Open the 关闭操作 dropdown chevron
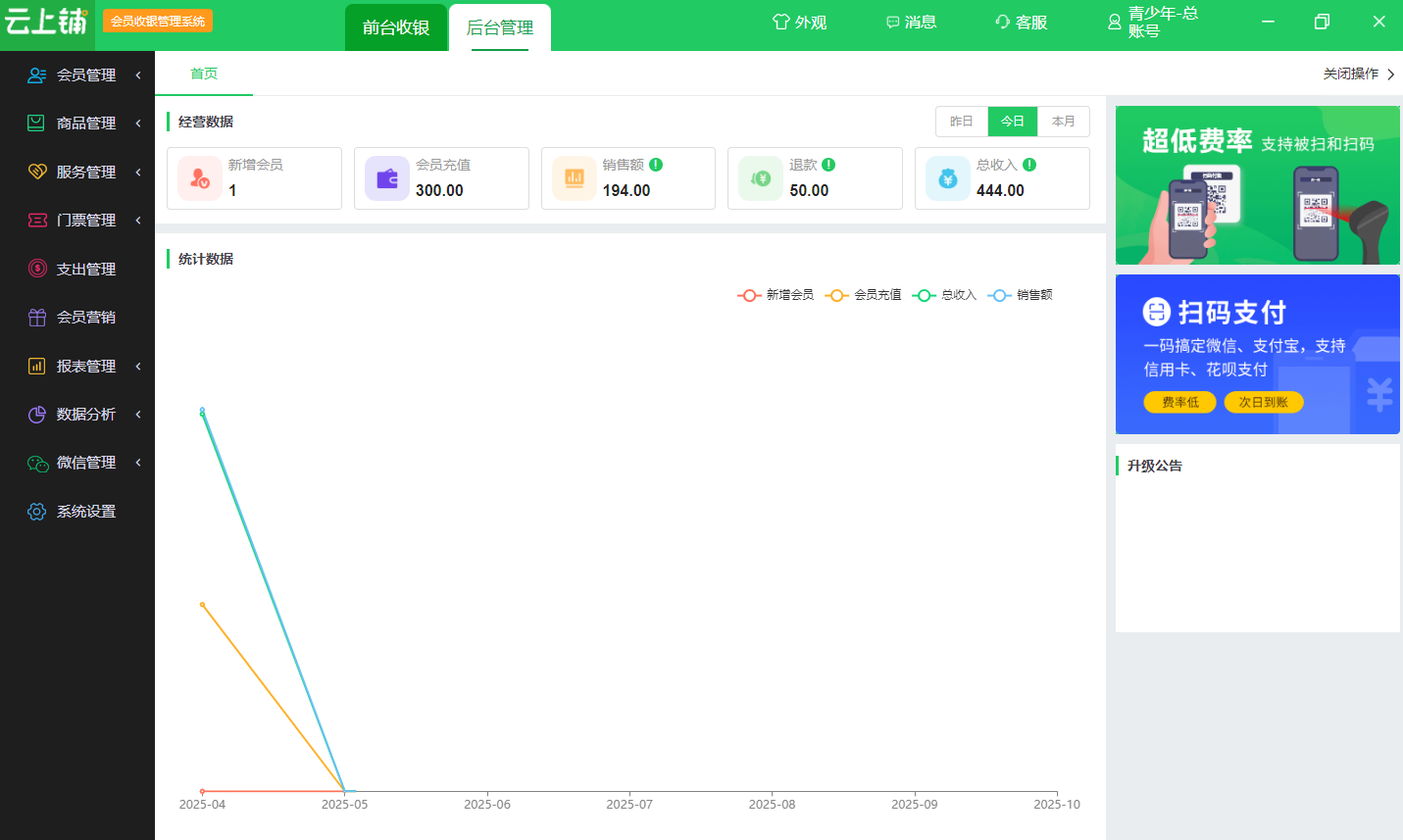The image size is (1403, 840). [x=1390, y=74]
